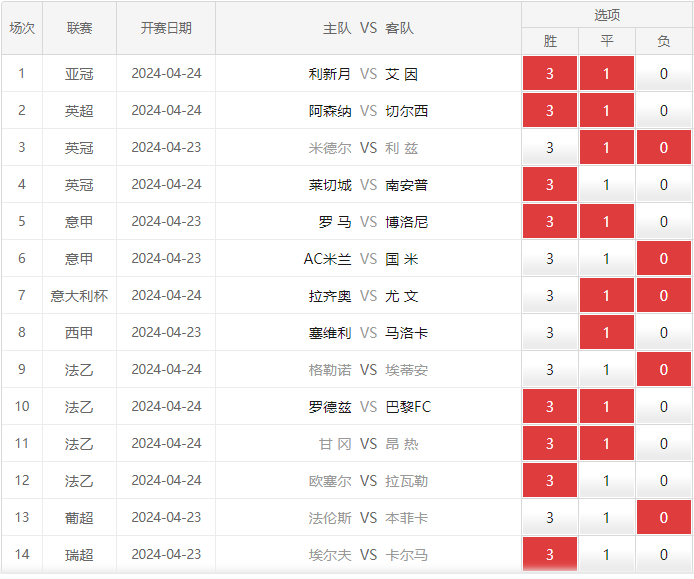Viewport: 694px width, 579px height.
Task: Select win option 3 for 塞维利 vs 马洛卡
Action: pyautogui.click(x=550, y=332)
